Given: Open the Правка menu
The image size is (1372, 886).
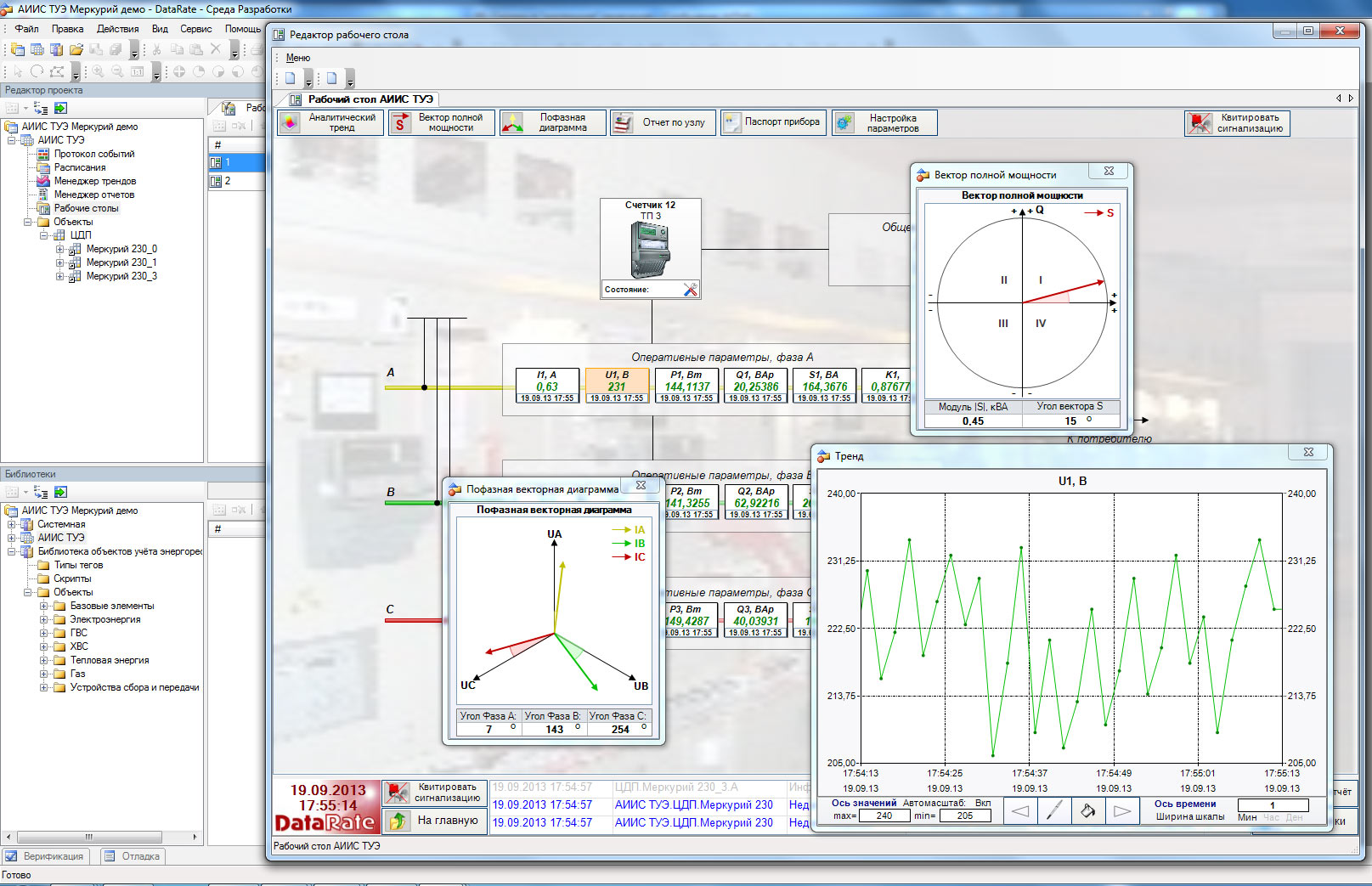Looking at the screenshot, I should [x=67, y=29].
